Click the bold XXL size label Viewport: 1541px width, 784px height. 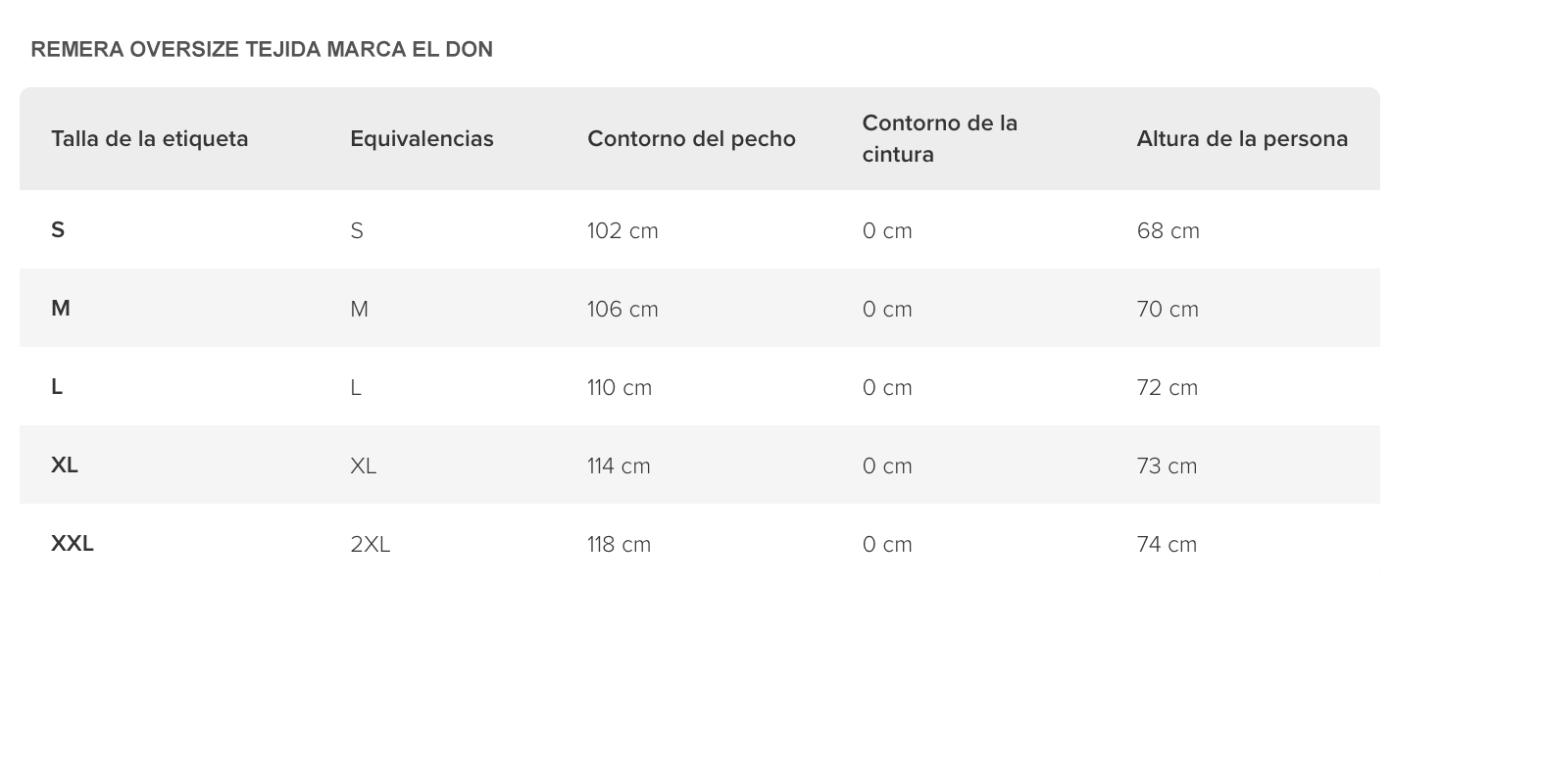73,544
